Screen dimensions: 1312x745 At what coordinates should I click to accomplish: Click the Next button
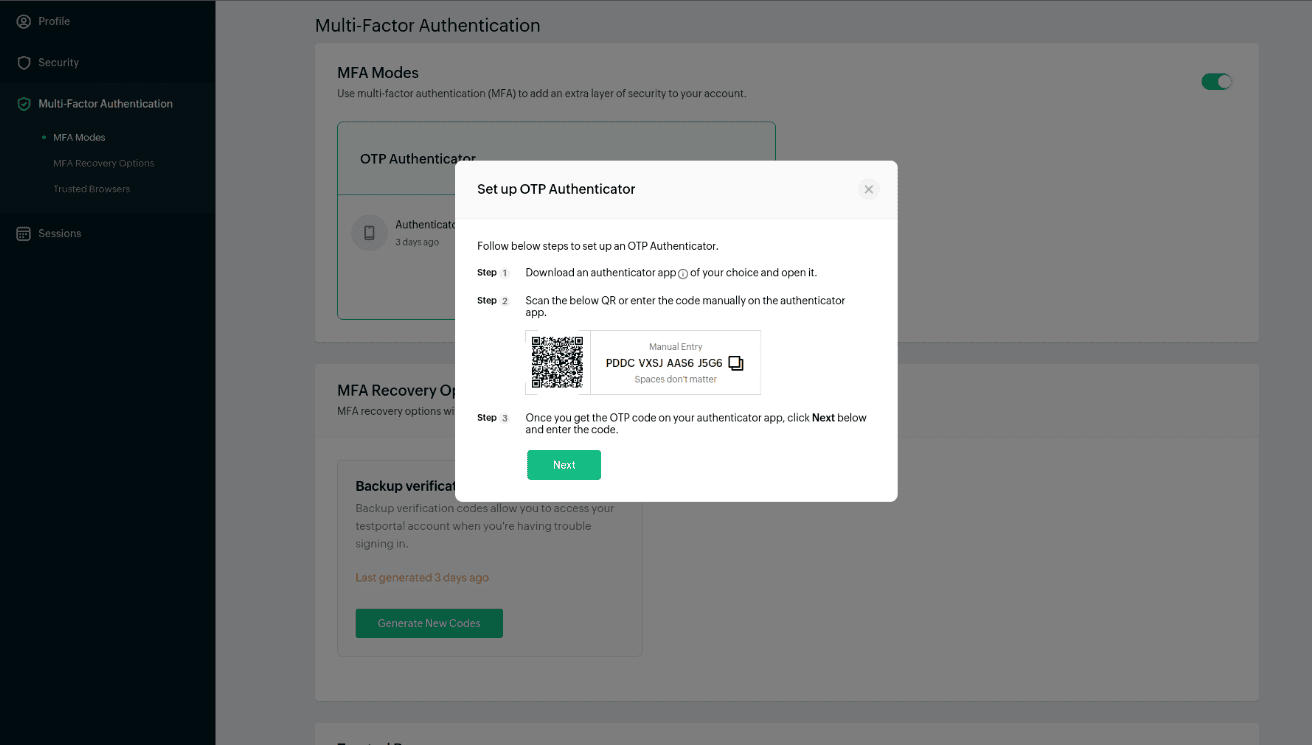(x=564, y=465)
